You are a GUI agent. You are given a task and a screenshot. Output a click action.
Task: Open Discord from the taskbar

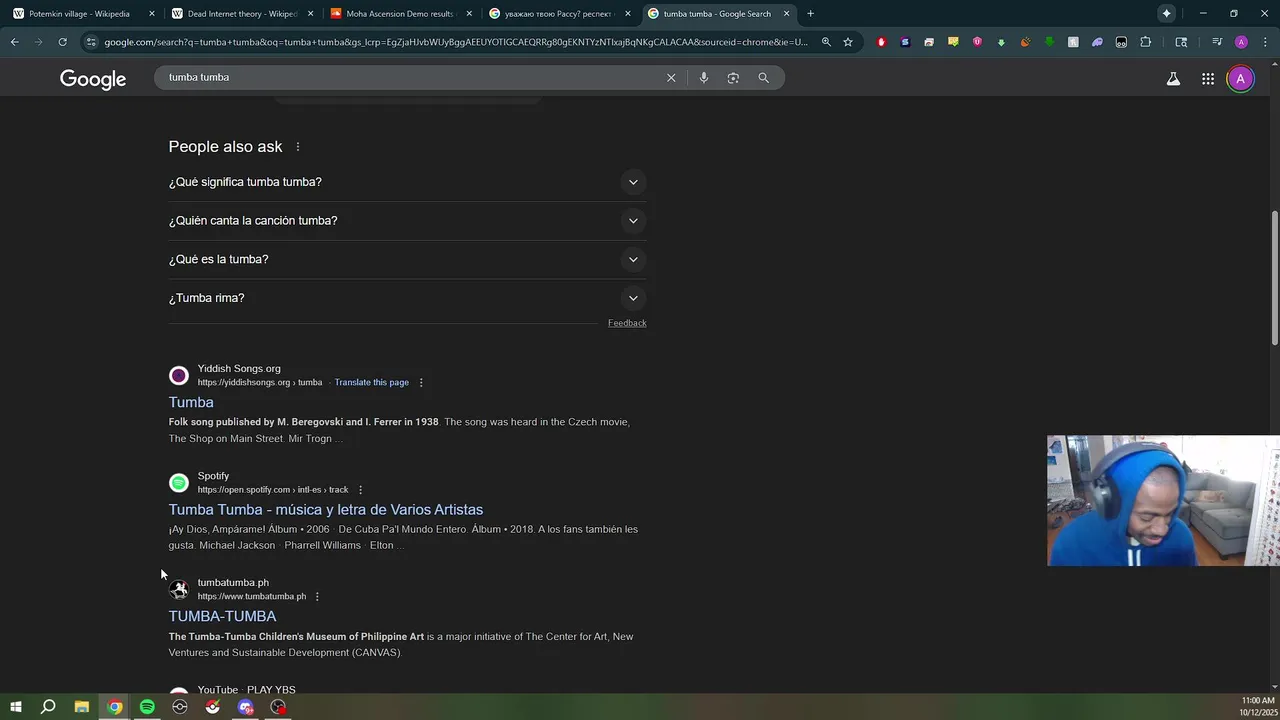(246, 707)
